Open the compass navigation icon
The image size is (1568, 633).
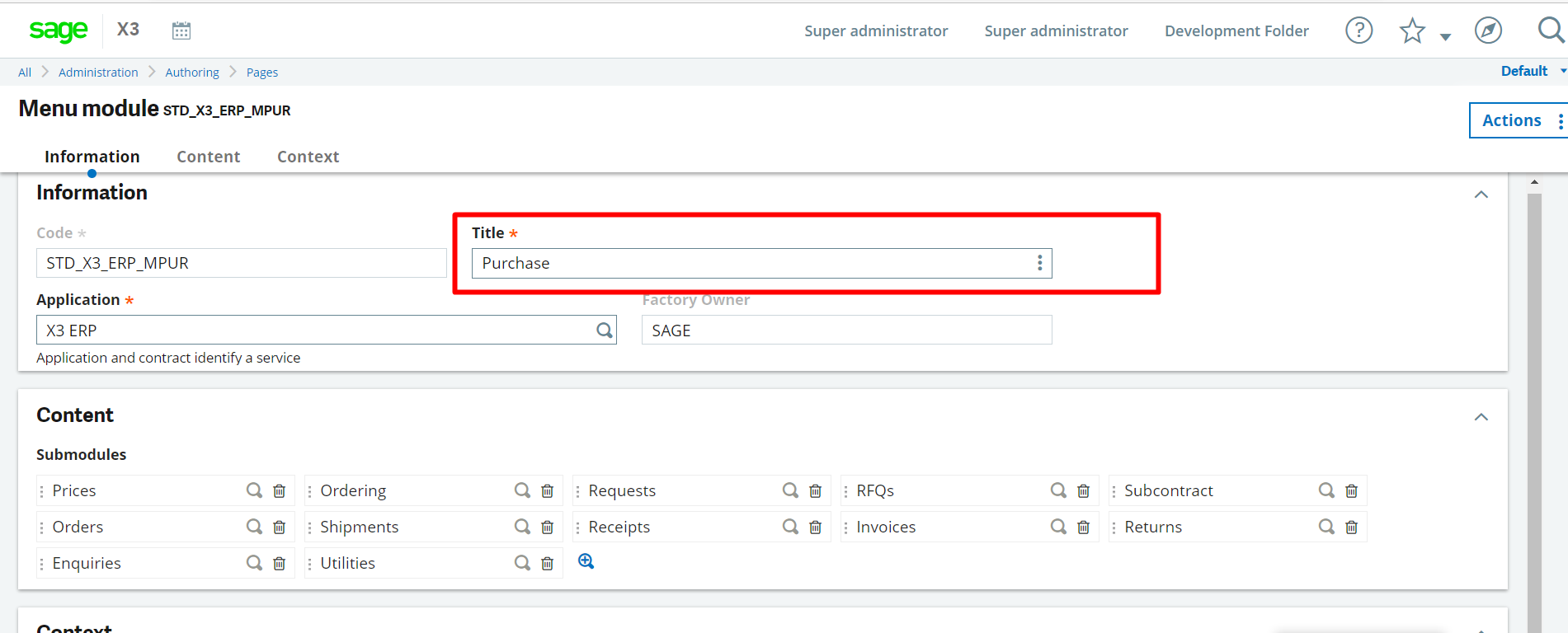coord(1488,30)
